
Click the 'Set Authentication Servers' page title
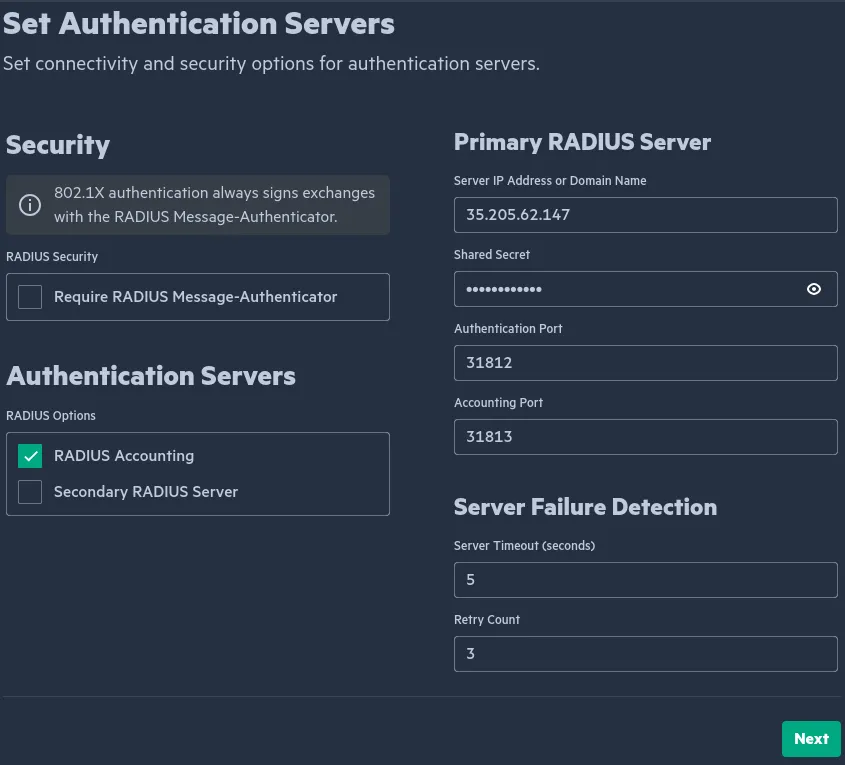pyautogui.click(x=199, y=23)
